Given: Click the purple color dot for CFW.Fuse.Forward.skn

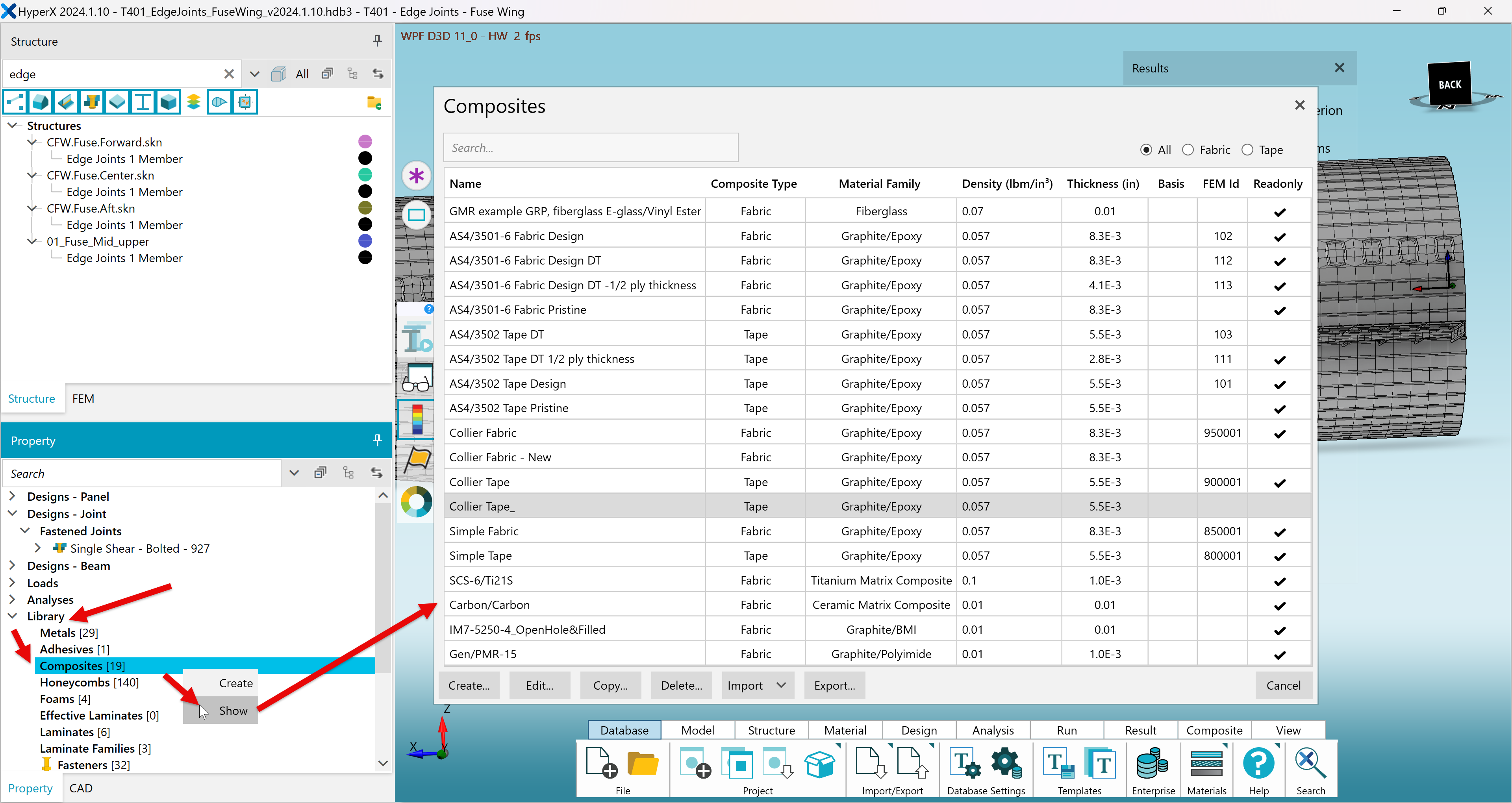Looking at the screenshot, I should point(365,141).
